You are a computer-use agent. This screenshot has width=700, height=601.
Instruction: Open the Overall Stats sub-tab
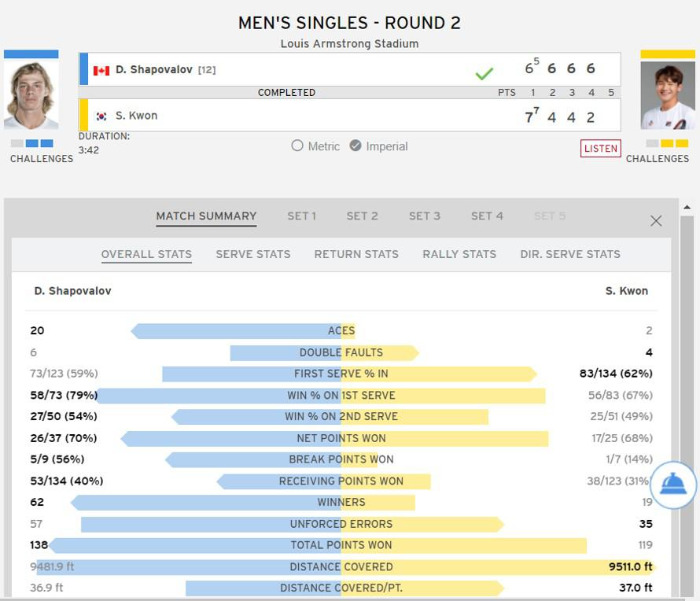(146, 254)
